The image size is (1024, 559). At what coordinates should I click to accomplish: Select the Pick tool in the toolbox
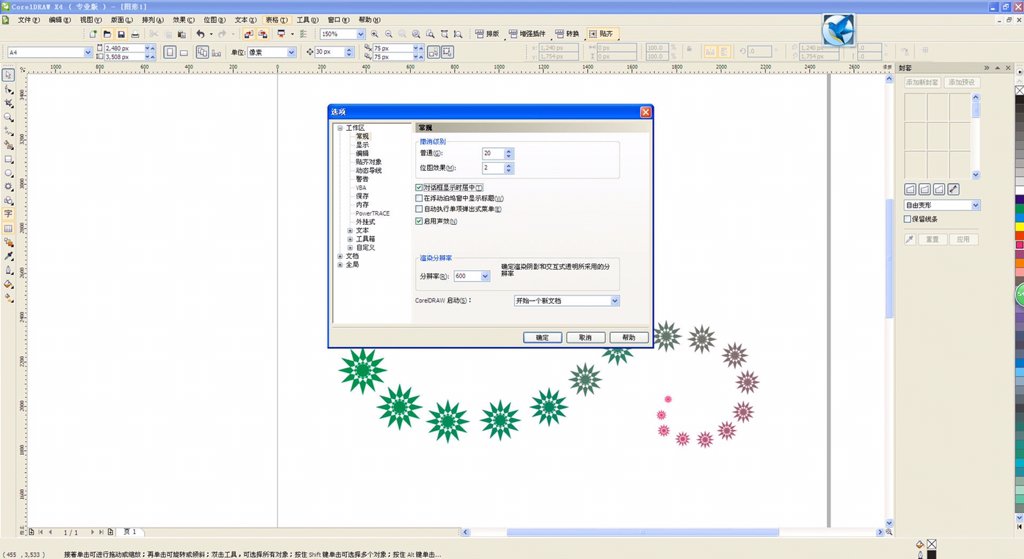(8, 75)
